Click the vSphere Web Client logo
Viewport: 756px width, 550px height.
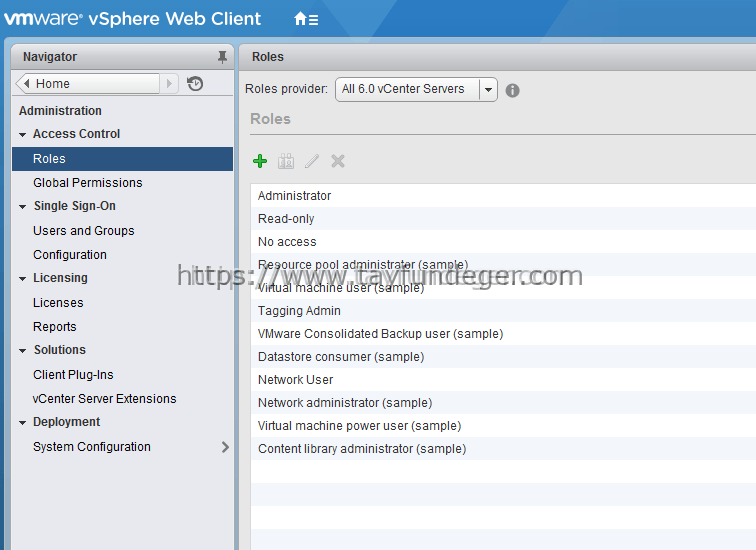[133, 19]
